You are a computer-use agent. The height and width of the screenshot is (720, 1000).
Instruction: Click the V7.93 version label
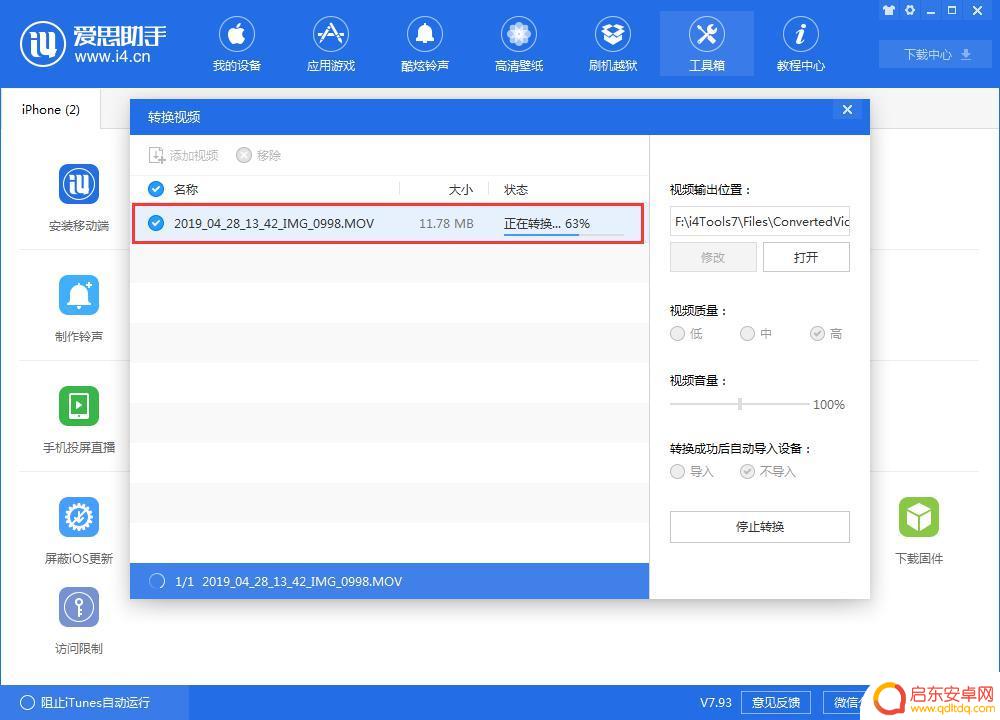716,702
